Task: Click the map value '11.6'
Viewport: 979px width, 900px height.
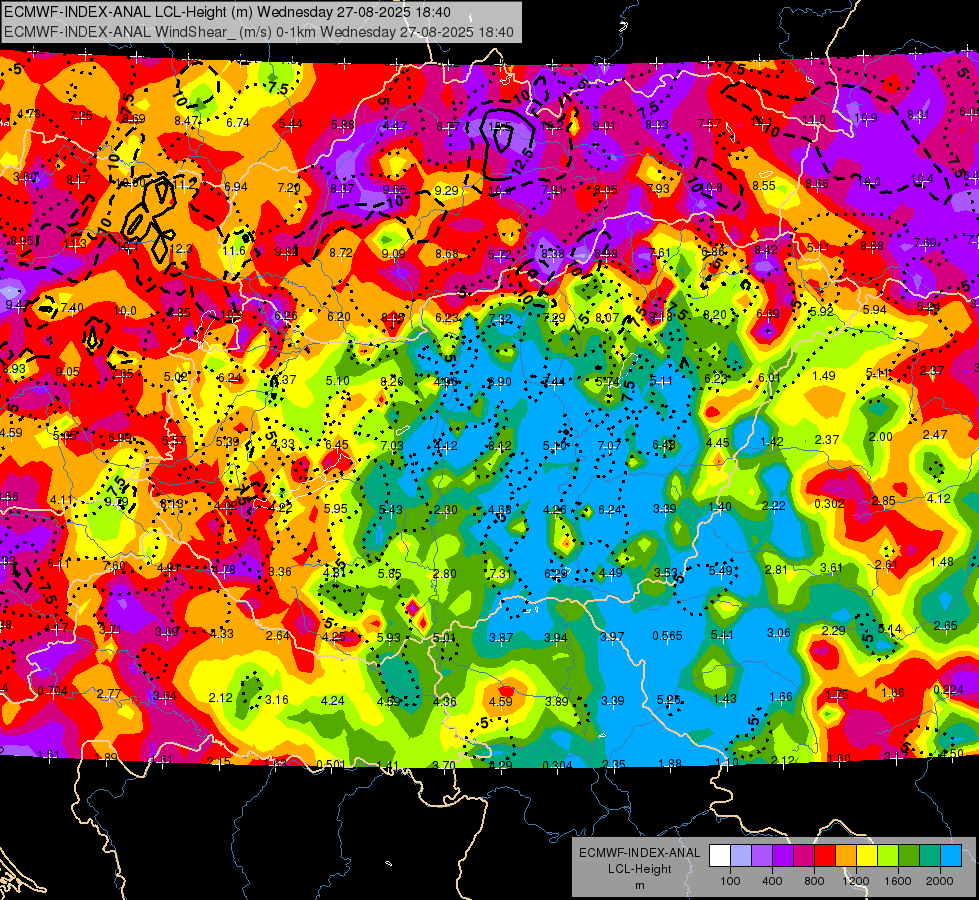Action: coord(234,251)
